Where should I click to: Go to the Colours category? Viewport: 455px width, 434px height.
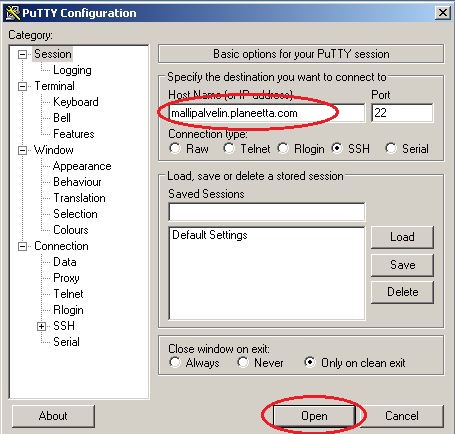pos(71,230)
